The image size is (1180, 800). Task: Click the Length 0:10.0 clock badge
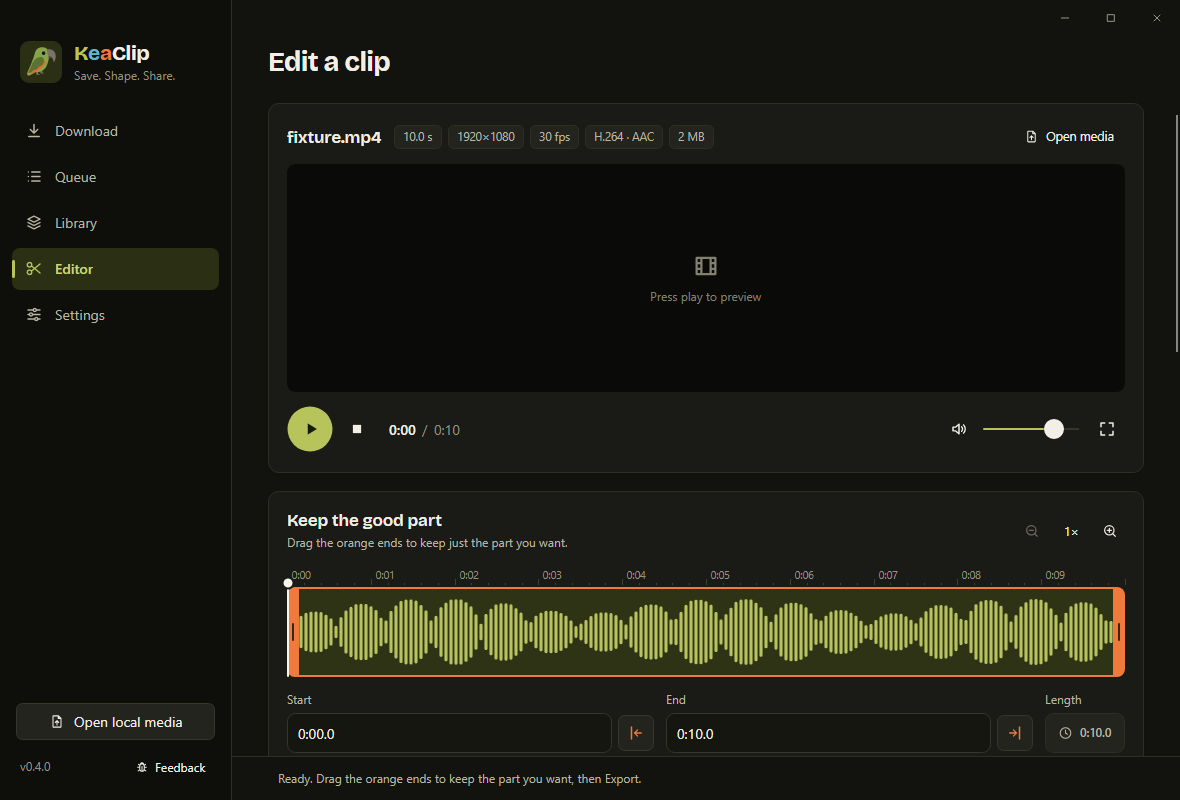(x=1084, y=733)
